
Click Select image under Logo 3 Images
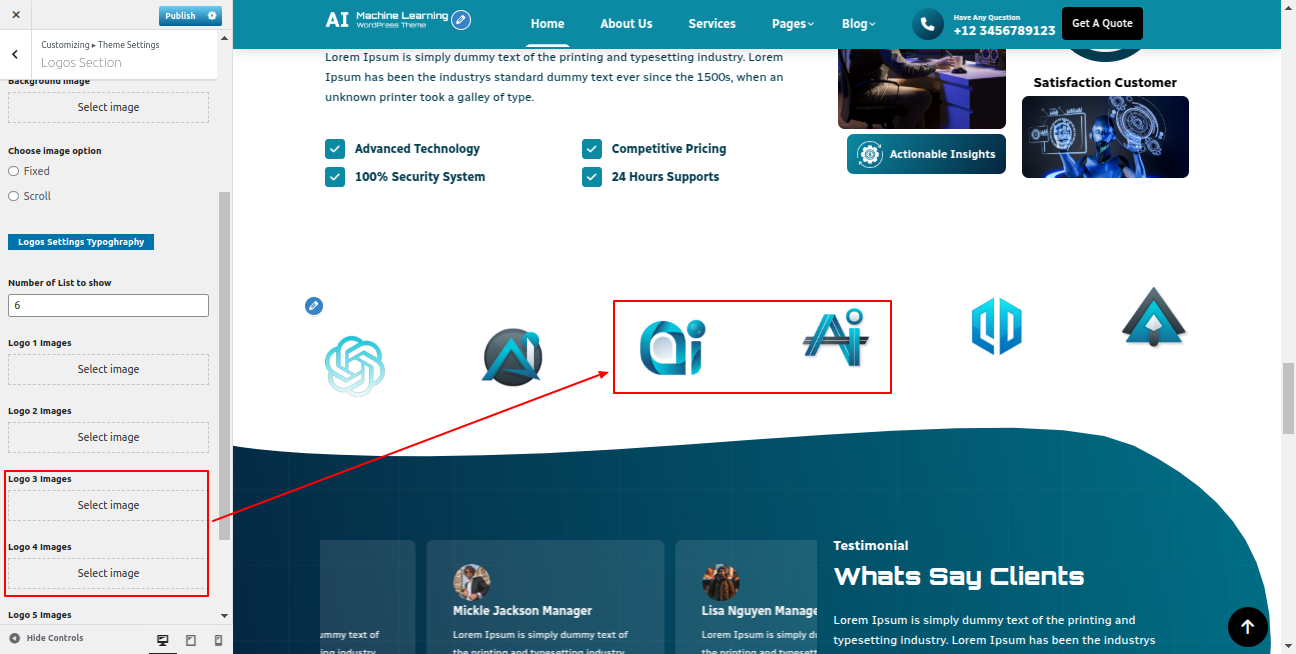(x=108, y=505)
